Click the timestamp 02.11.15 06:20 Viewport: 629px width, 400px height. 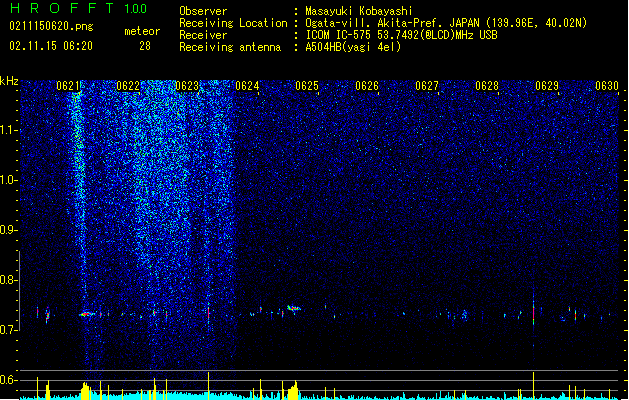pos(51,46)
